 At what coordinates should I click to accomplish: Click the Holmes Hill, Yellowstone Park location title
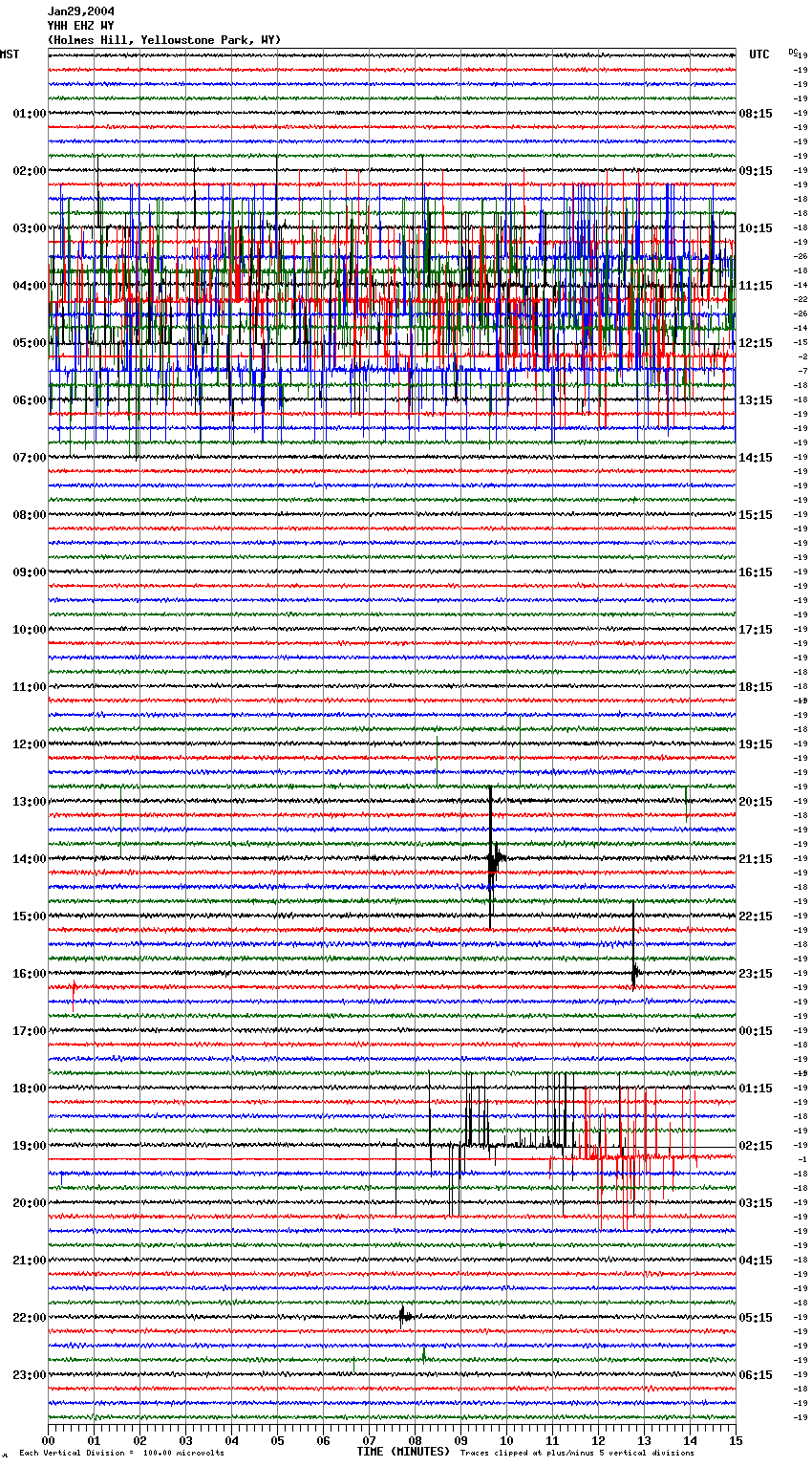click(x=164, y=40)
